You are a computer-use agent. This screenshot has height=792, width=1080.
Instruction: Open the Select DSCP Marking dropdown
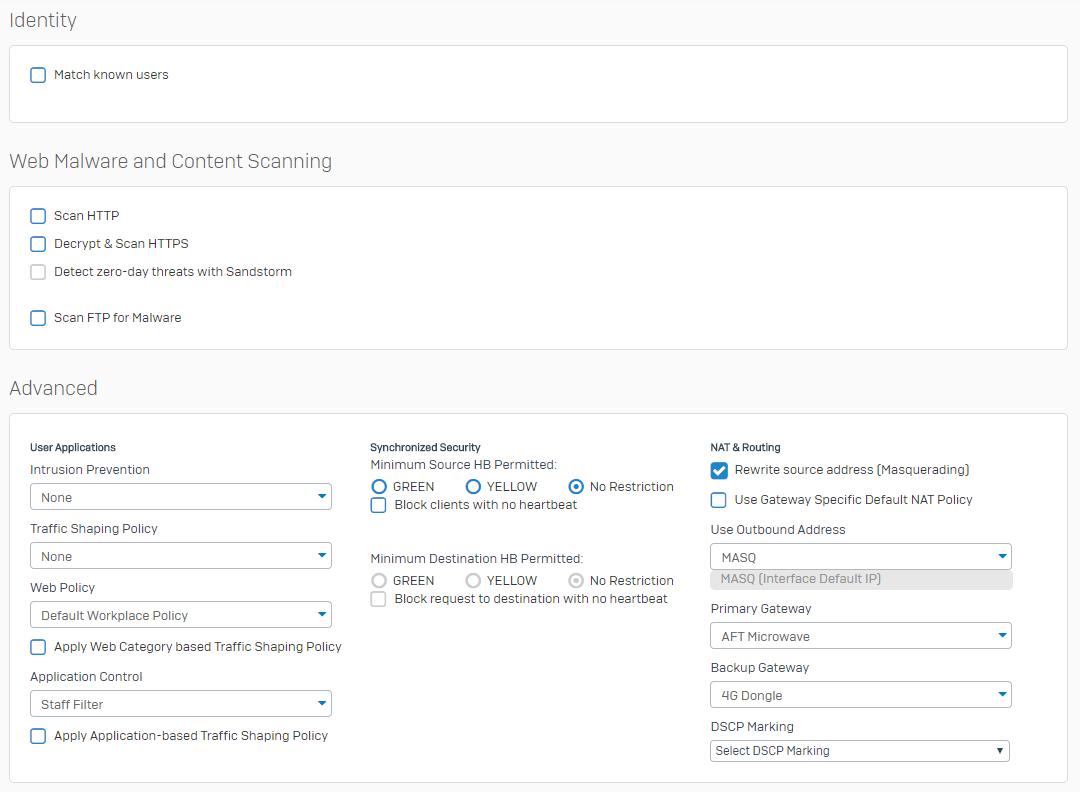click(x=860, y=751)
